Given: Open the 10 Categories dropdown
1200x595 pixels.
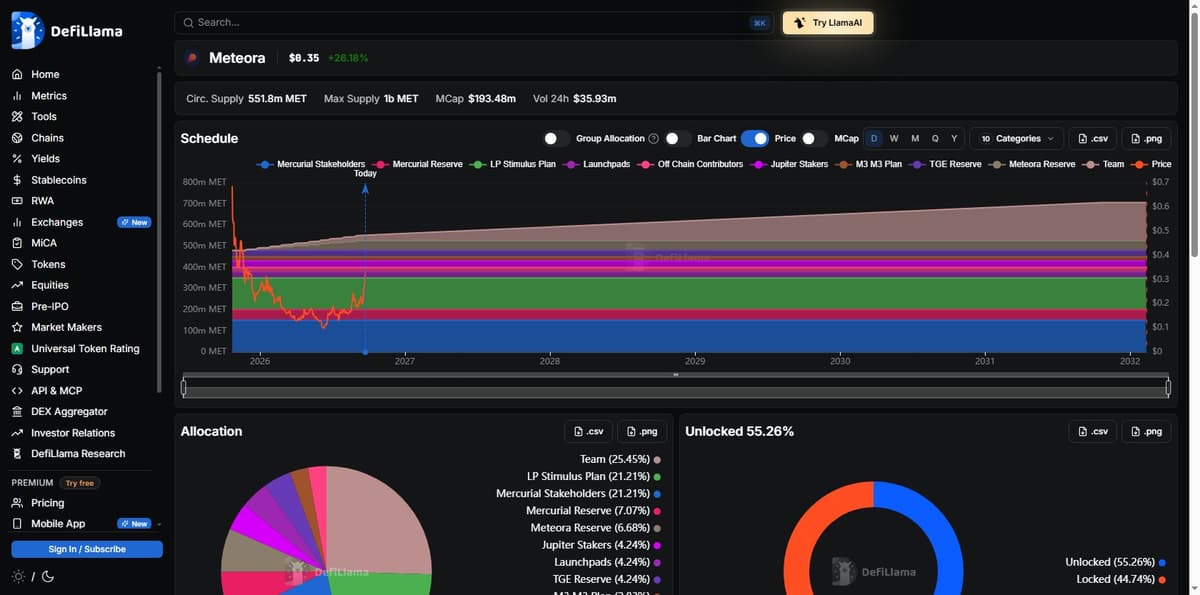Looking at the screenshot, I should coord(1016,139).
